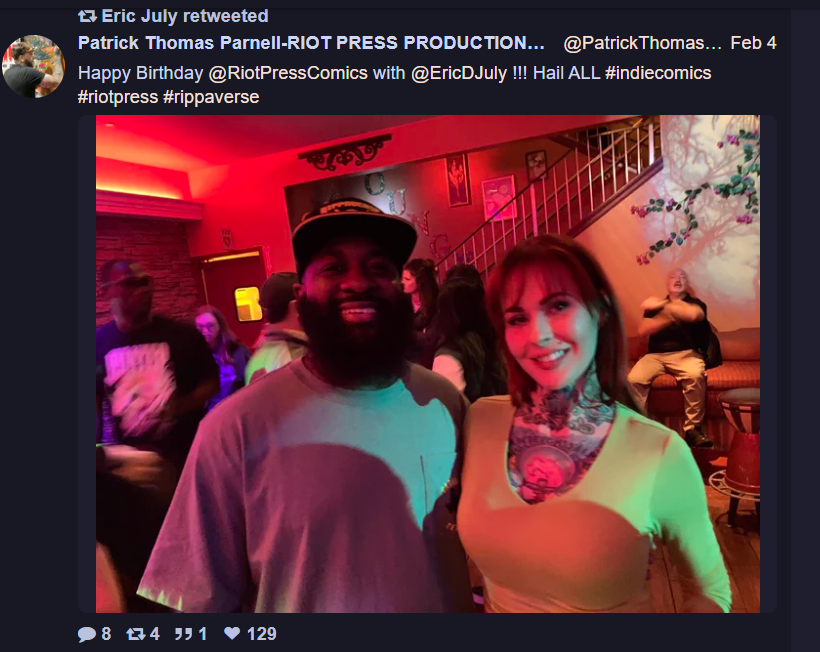
Task: Open the @RiotPressComics mention
Action: pyautogui.click(x=288, y=73)
